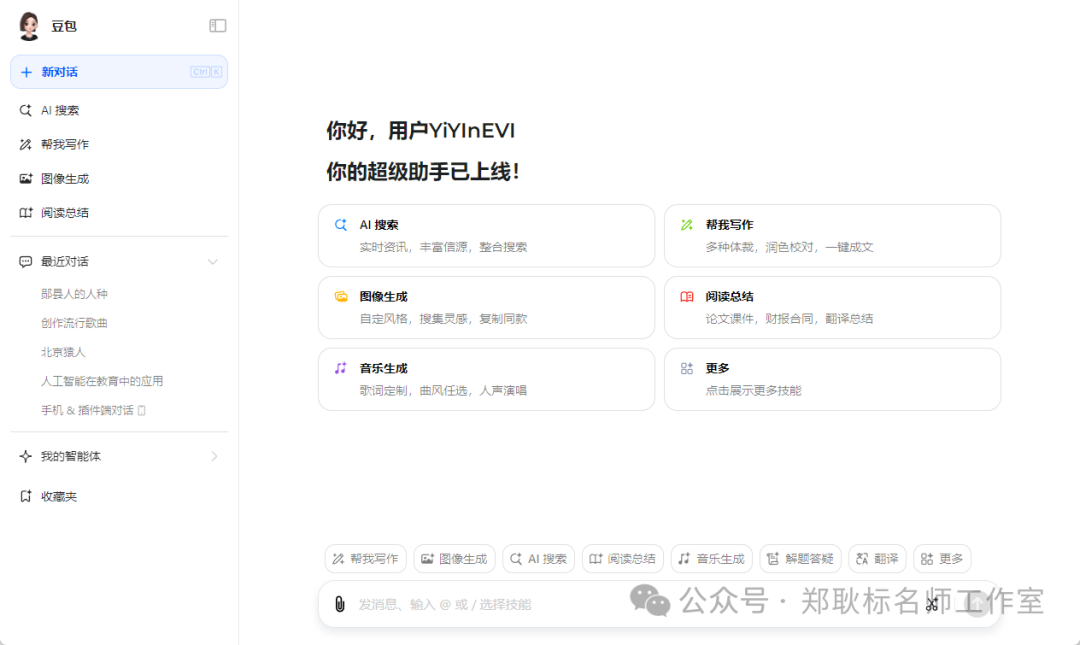Click the 最近对话 chat bubble icon
Viewport: 1080px width, 645px height.
[25, 262]
